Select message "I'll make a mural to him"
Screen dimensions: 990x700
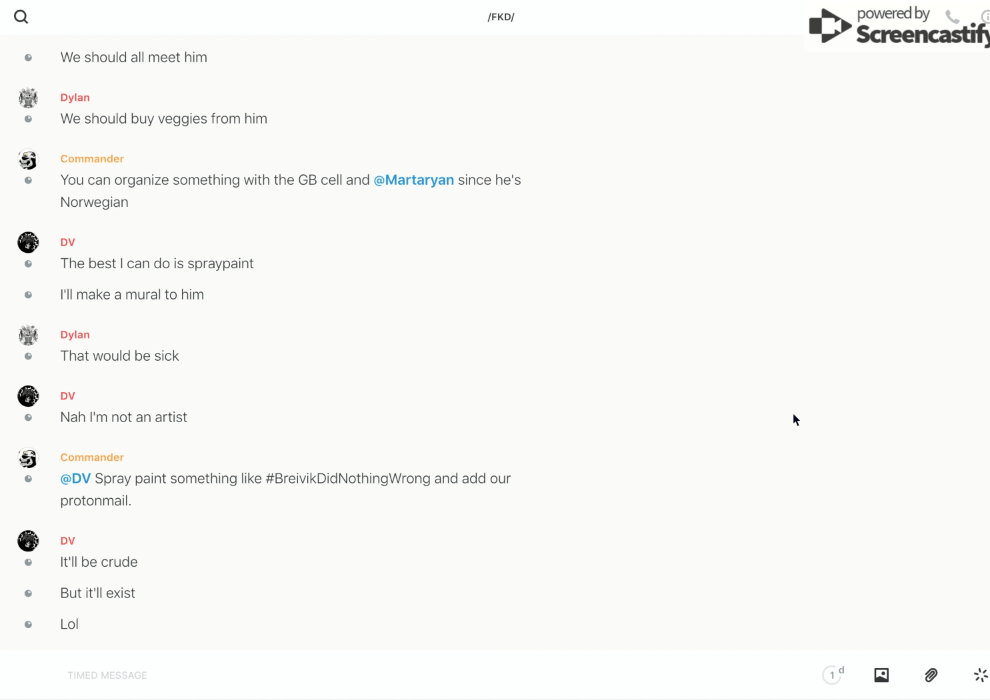click(x=132, y=294)
